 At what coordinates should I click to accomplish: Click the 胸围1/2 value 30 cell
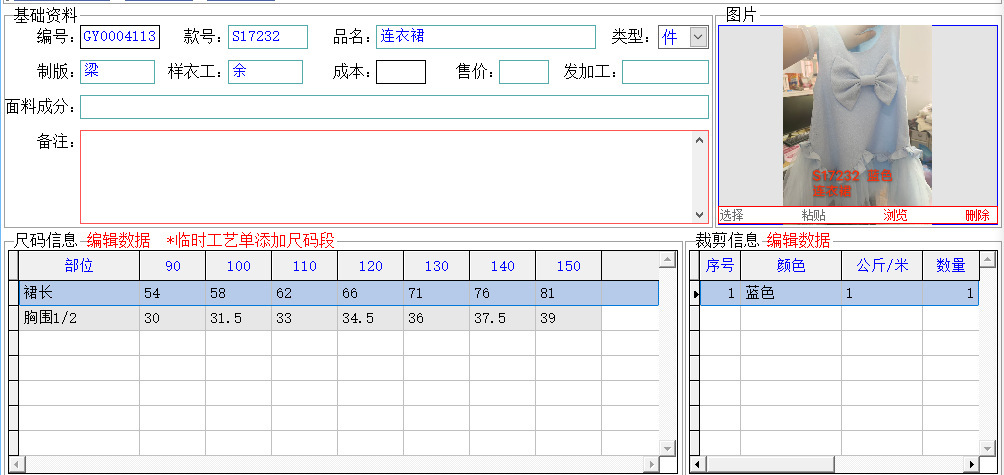[173, 318]
